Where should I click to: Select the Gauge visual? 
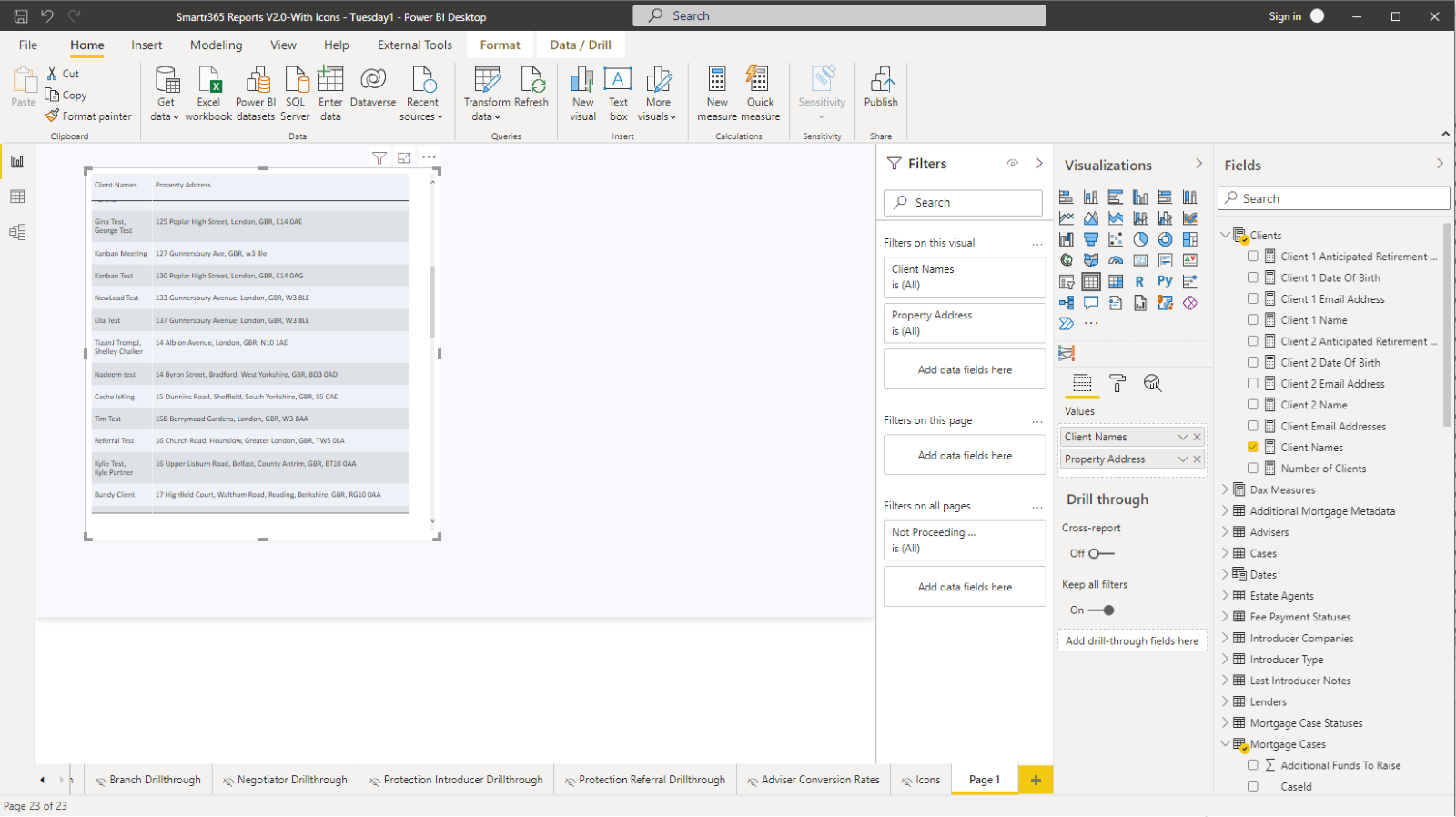1116,260
